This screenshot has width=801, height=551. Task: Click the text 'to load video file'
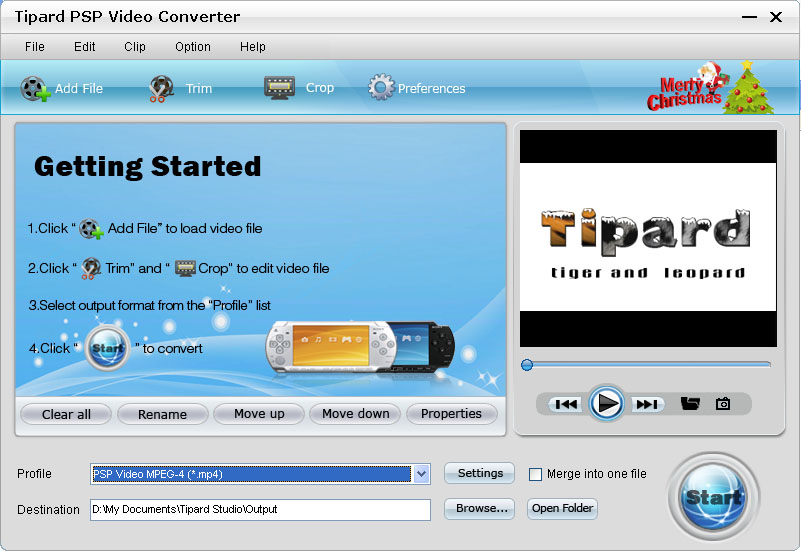tap(214, 228)
